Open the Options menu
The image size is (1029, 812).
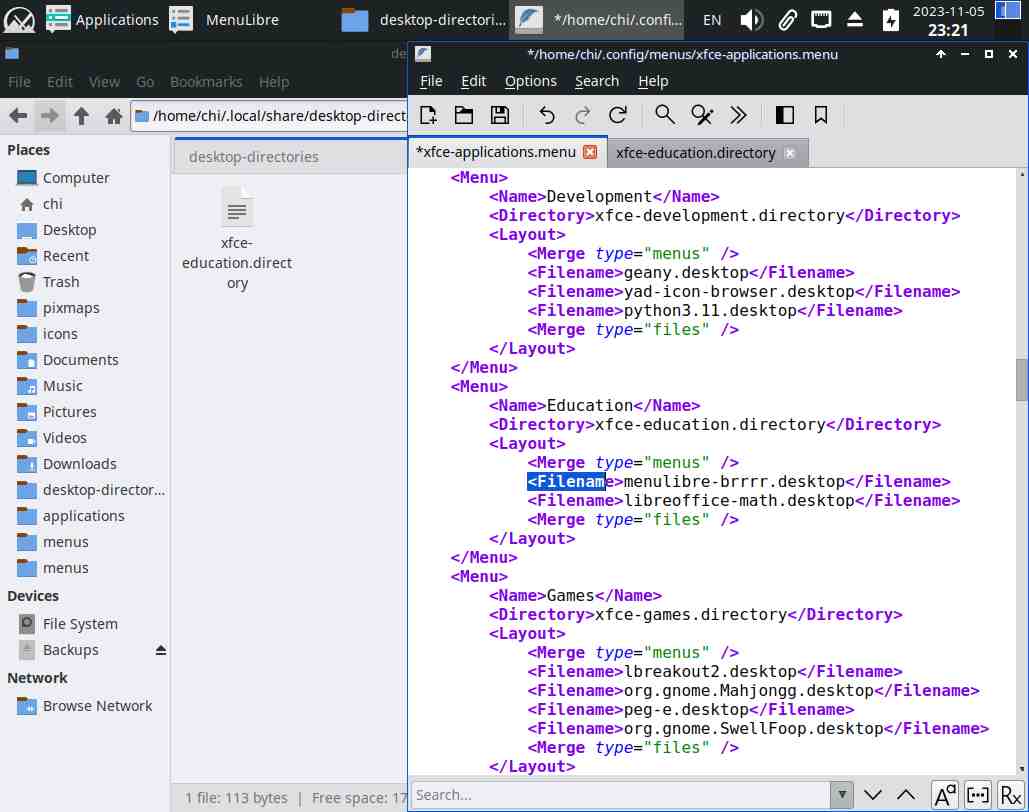[530, 81]
